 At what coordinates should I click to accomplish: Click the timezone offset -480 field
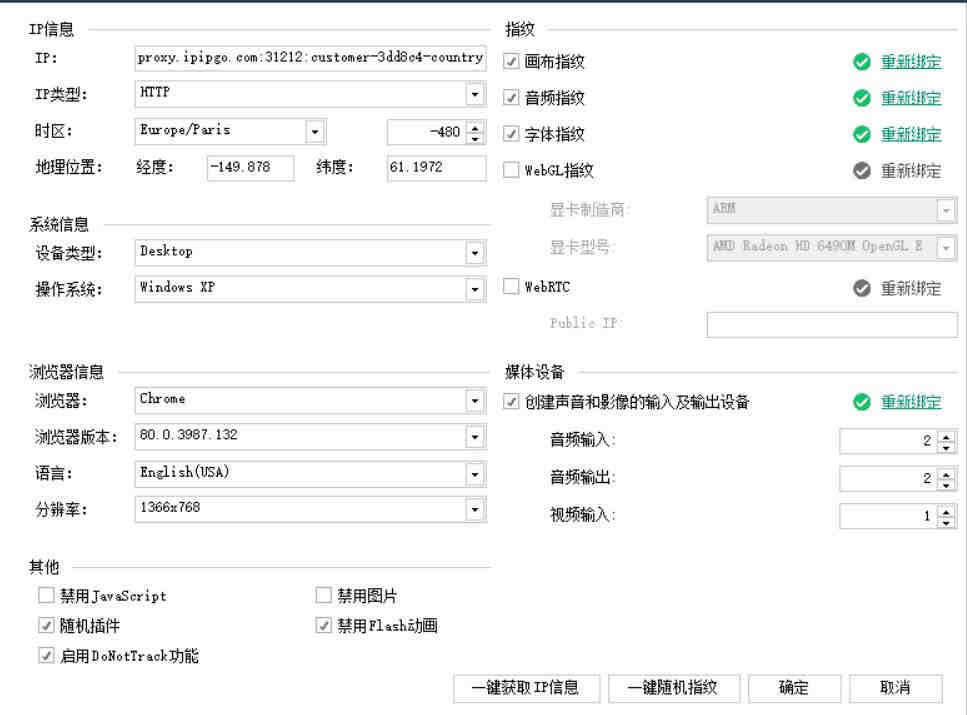click(x=426, y=132)
